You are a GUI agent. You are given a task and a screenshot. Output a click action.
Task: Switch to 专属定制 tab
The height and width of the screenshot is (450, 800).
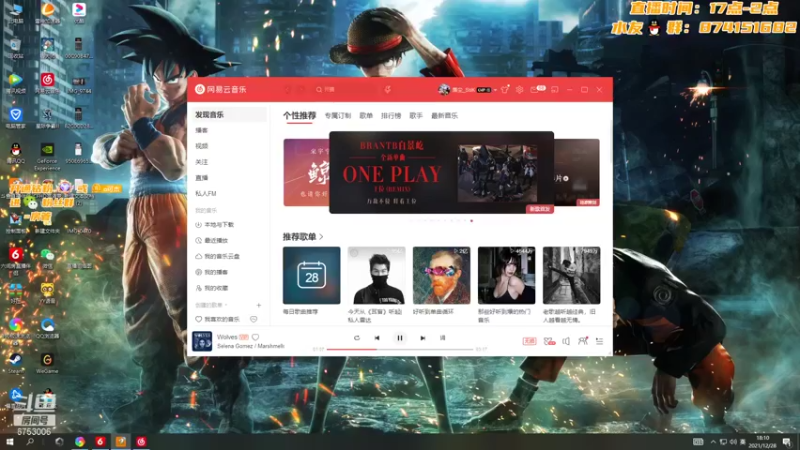pyautogui.click(x=338, y=116)
